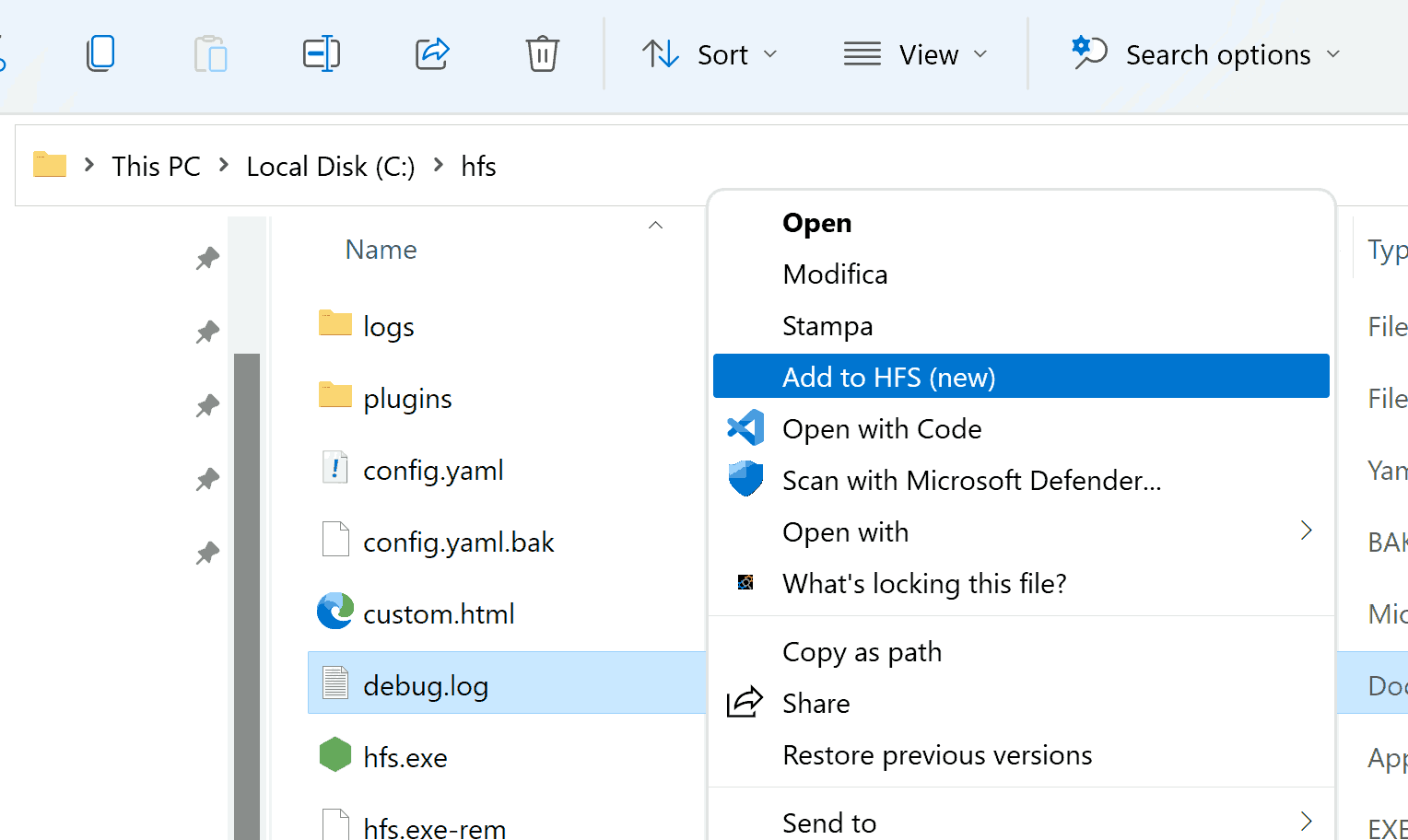Click the Copy icon in toolbar
The image size is (1408, 840).
(x=100, y=53)
